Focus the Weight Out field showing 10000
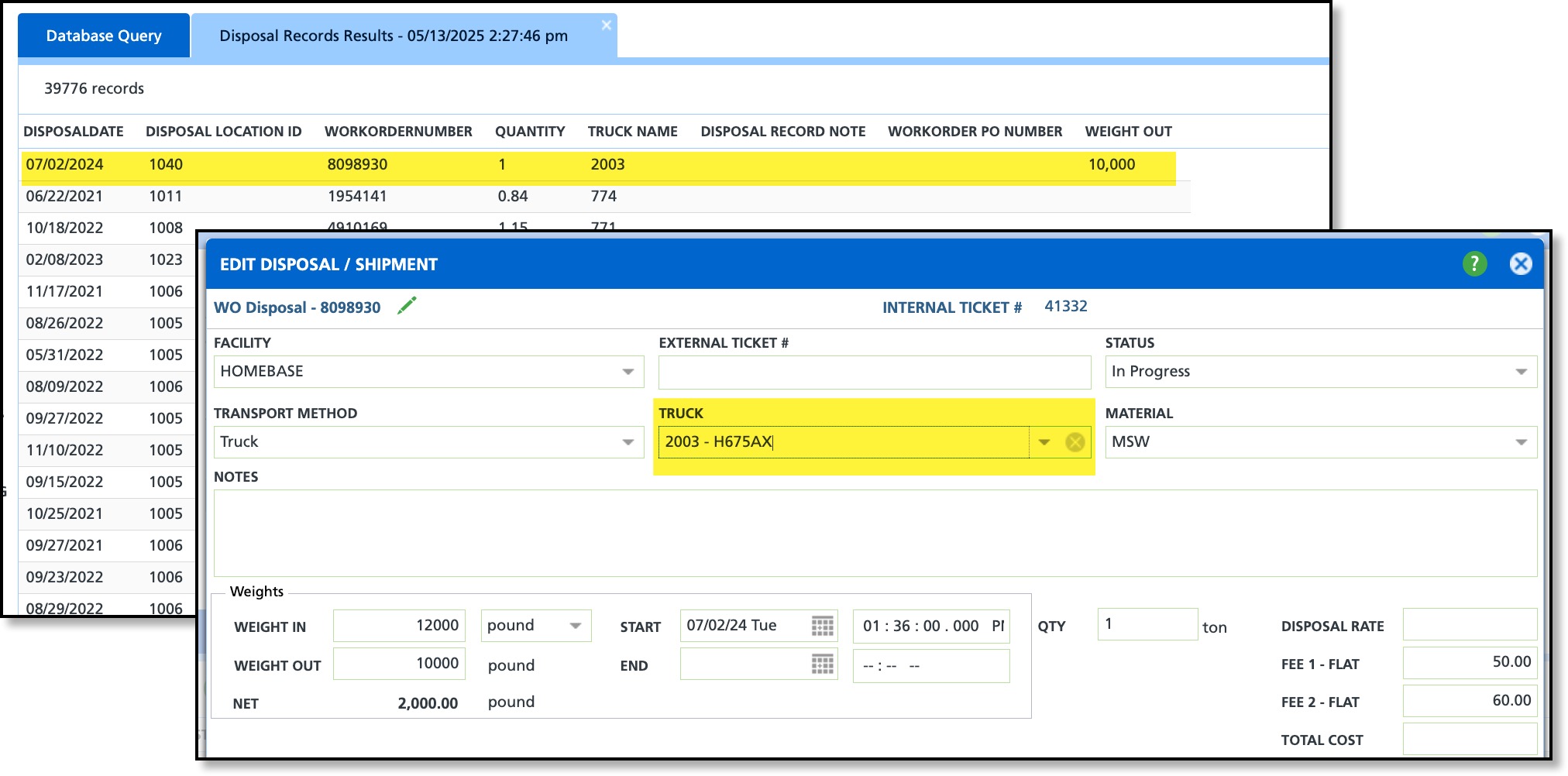 [399, 664]
